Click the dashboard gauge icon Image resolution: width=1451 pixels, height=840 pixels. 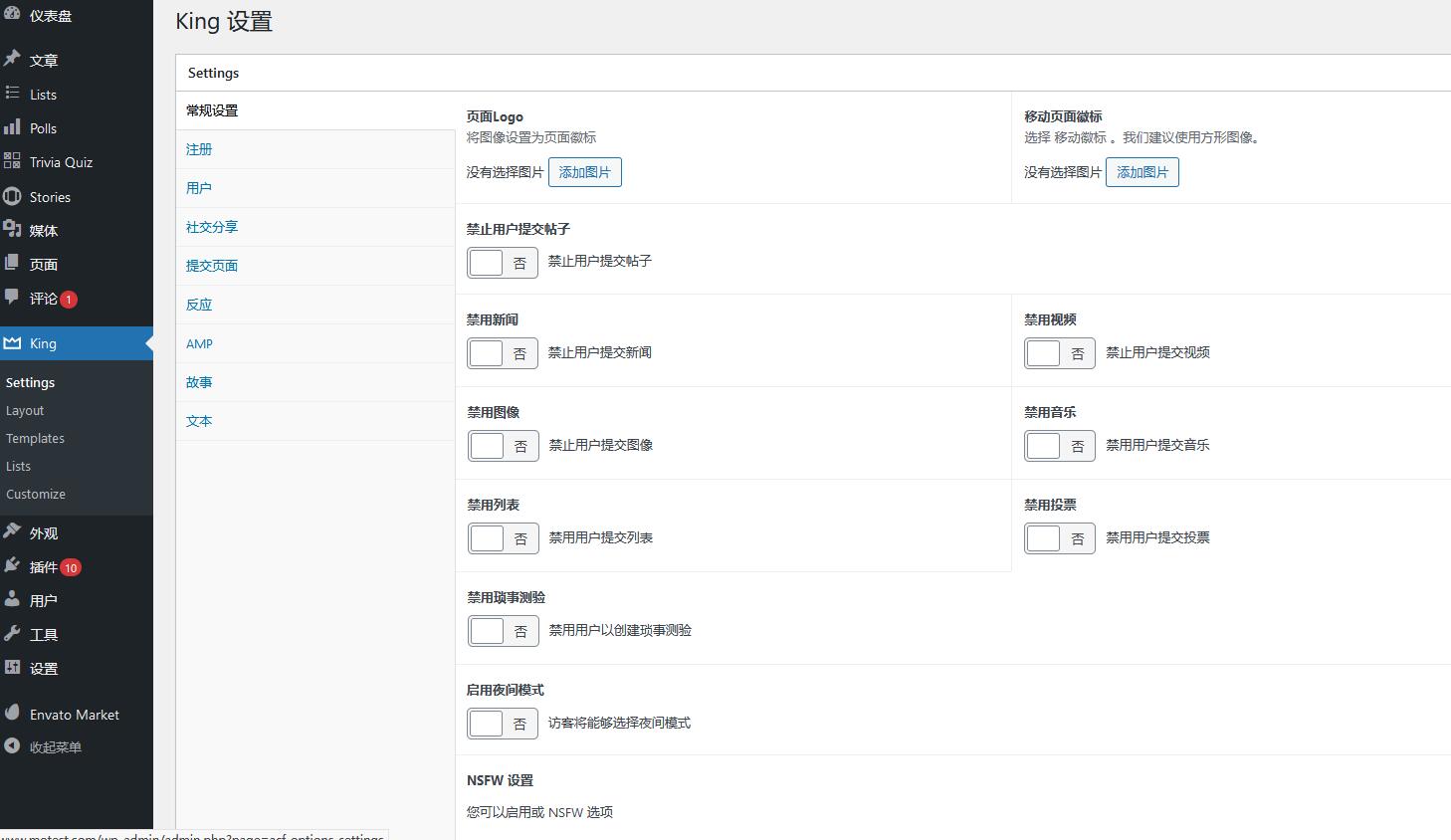click(12, 14)
